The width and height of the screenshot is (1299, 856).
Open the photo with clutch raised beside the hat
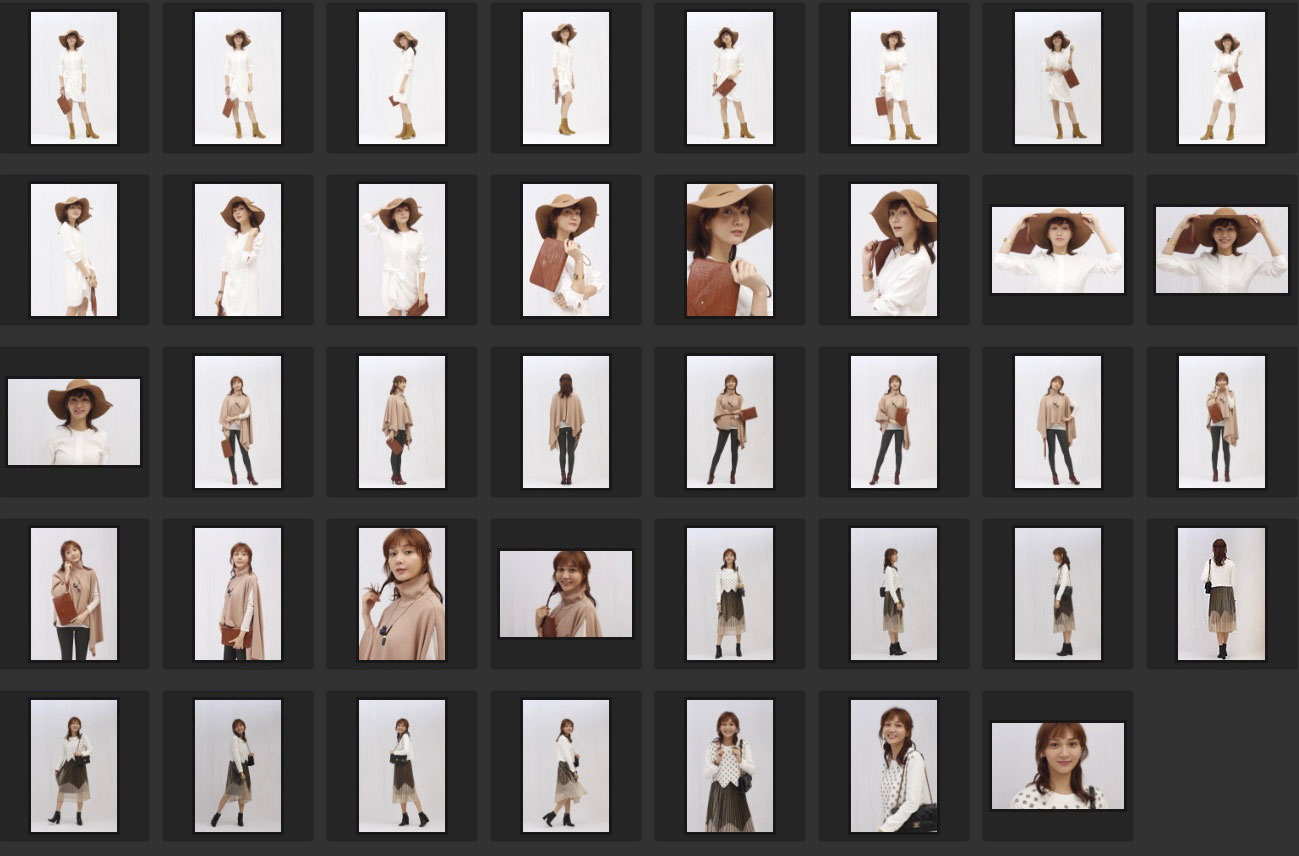(565, 250)
